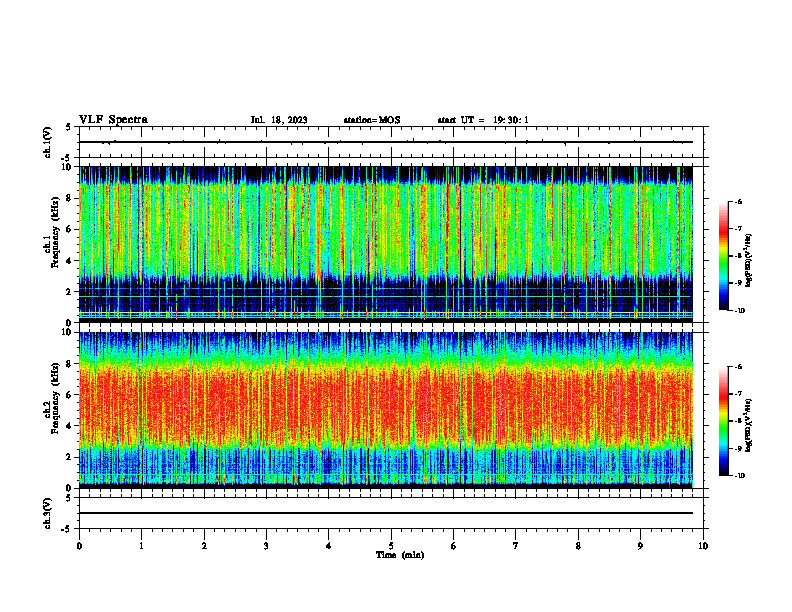Click the ch.1 voltage trace line
The height and width of the screenshot is (612, 792).
pos(386,142)
